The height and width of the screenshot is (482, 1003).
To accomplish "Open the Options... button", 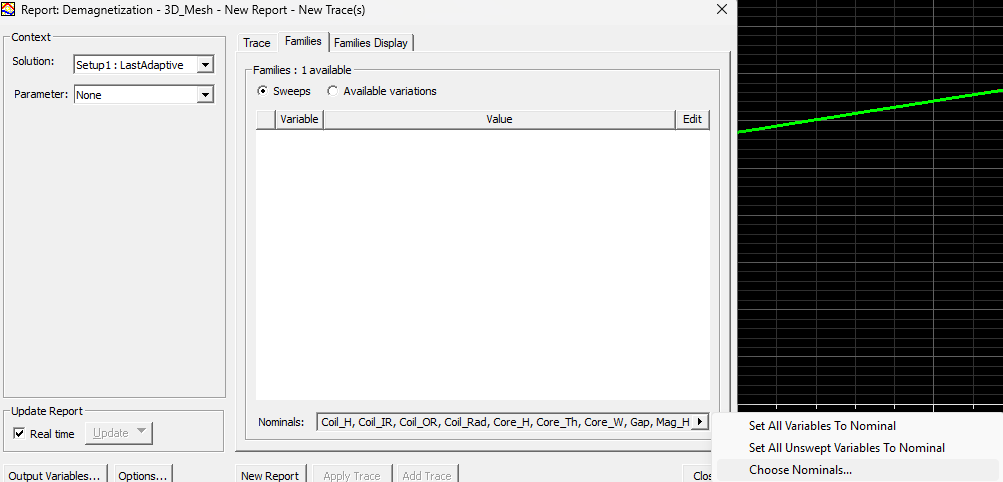I will click(143, 475).
